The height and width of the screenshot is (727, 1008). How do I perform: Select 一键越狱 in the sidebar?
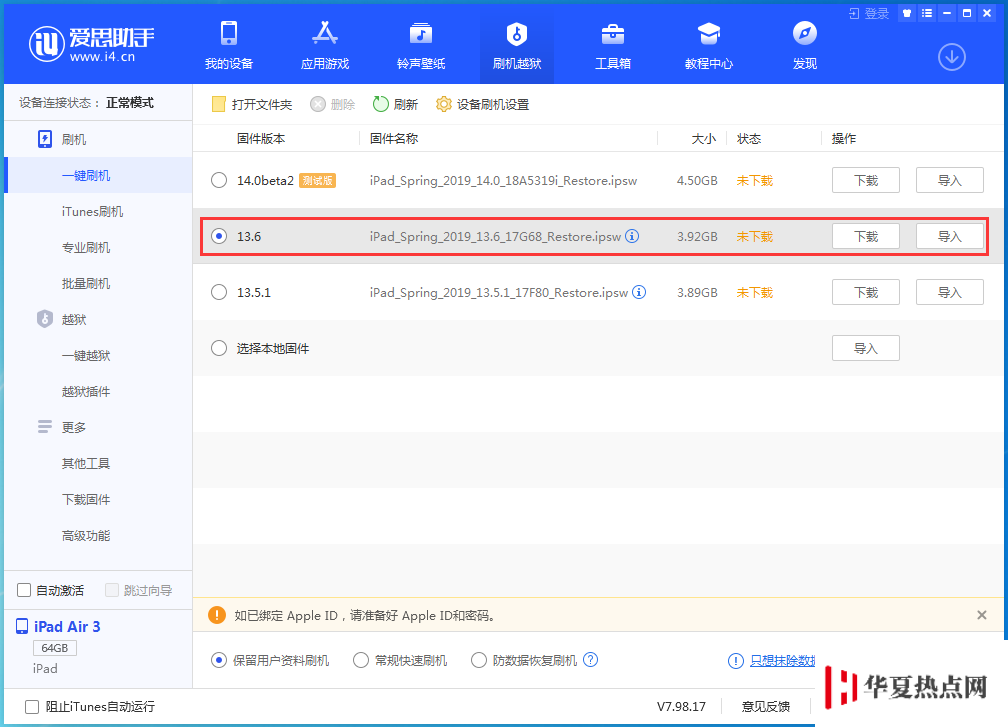click(x=86, y=355)
